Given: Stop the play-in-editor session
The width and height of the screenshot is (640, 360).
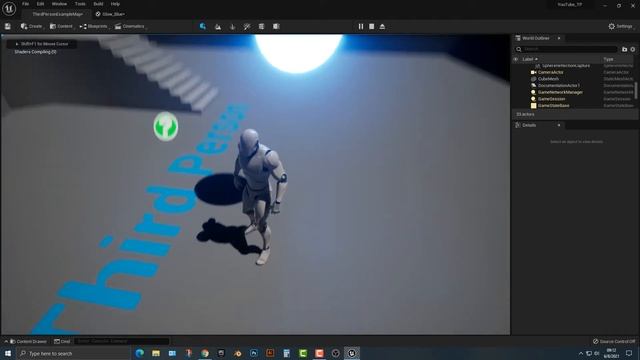Looking at the screenshot, I should click(371, 26).
